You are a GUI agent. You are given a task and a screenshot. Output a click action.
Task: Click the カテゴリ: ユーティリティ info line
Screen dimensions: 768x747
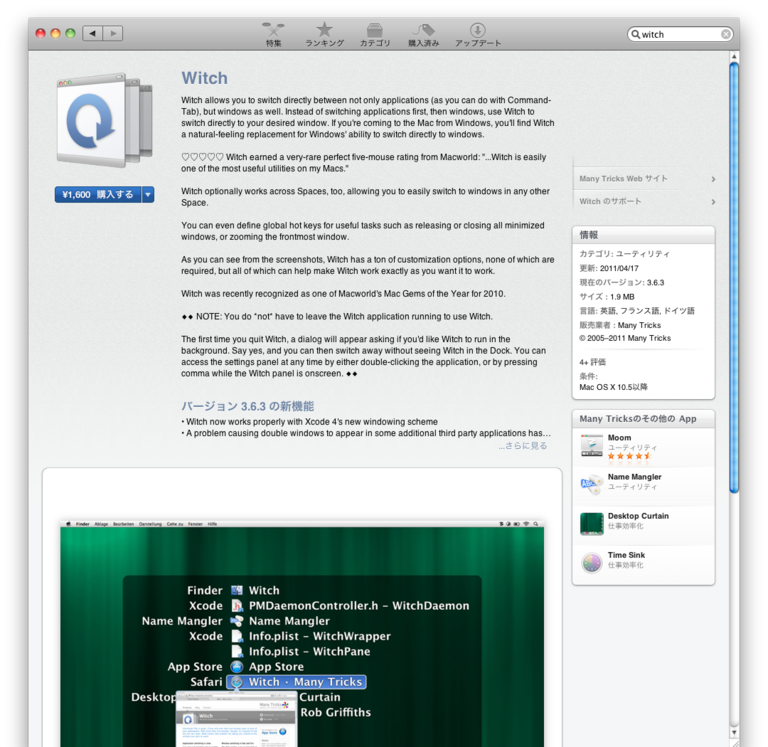pos(624,254)
